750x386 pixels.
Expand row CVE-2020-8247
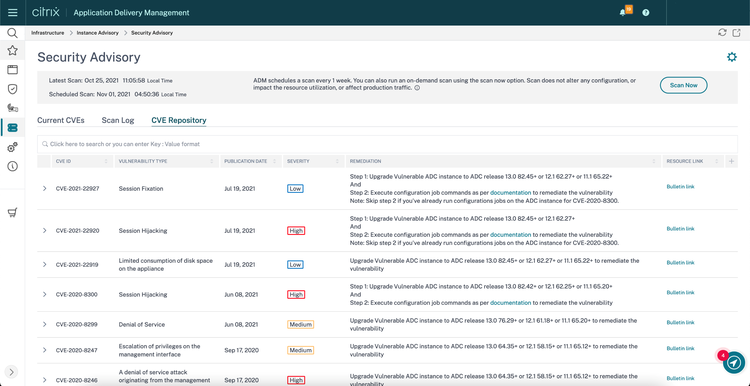pos(44,350)
